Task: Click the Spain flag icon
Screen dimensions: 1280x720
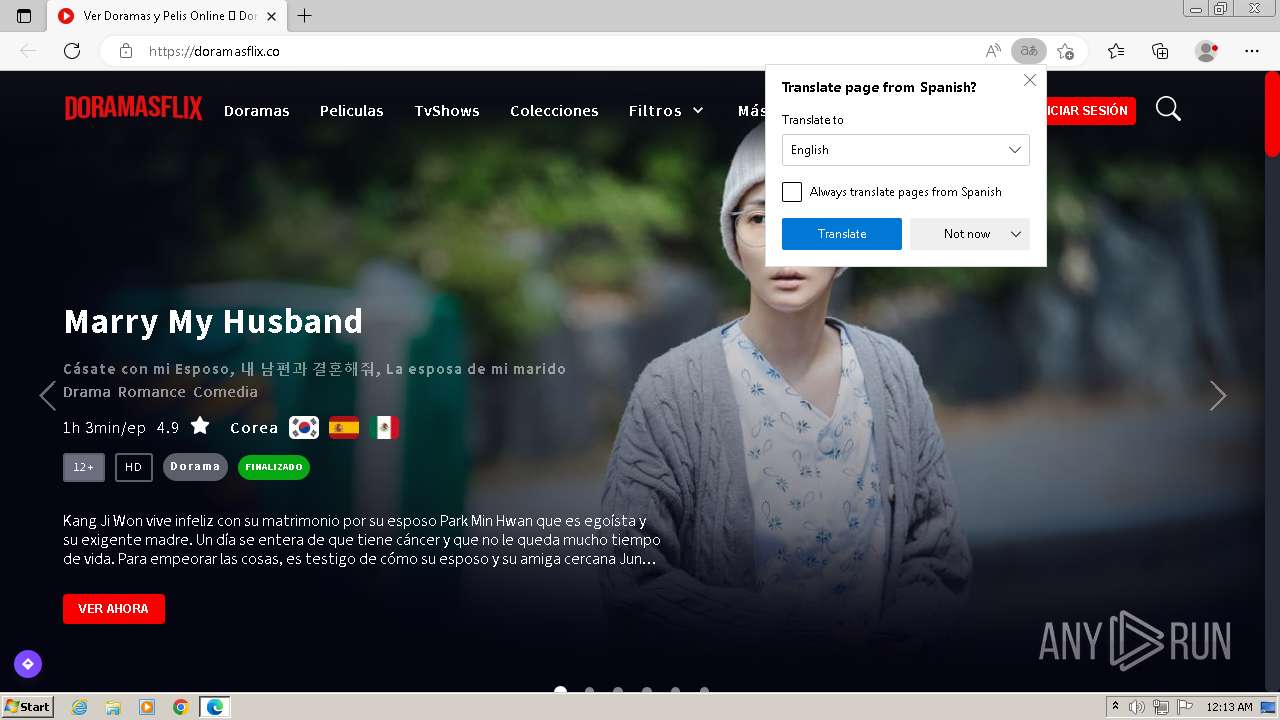Action: (344, 427)
